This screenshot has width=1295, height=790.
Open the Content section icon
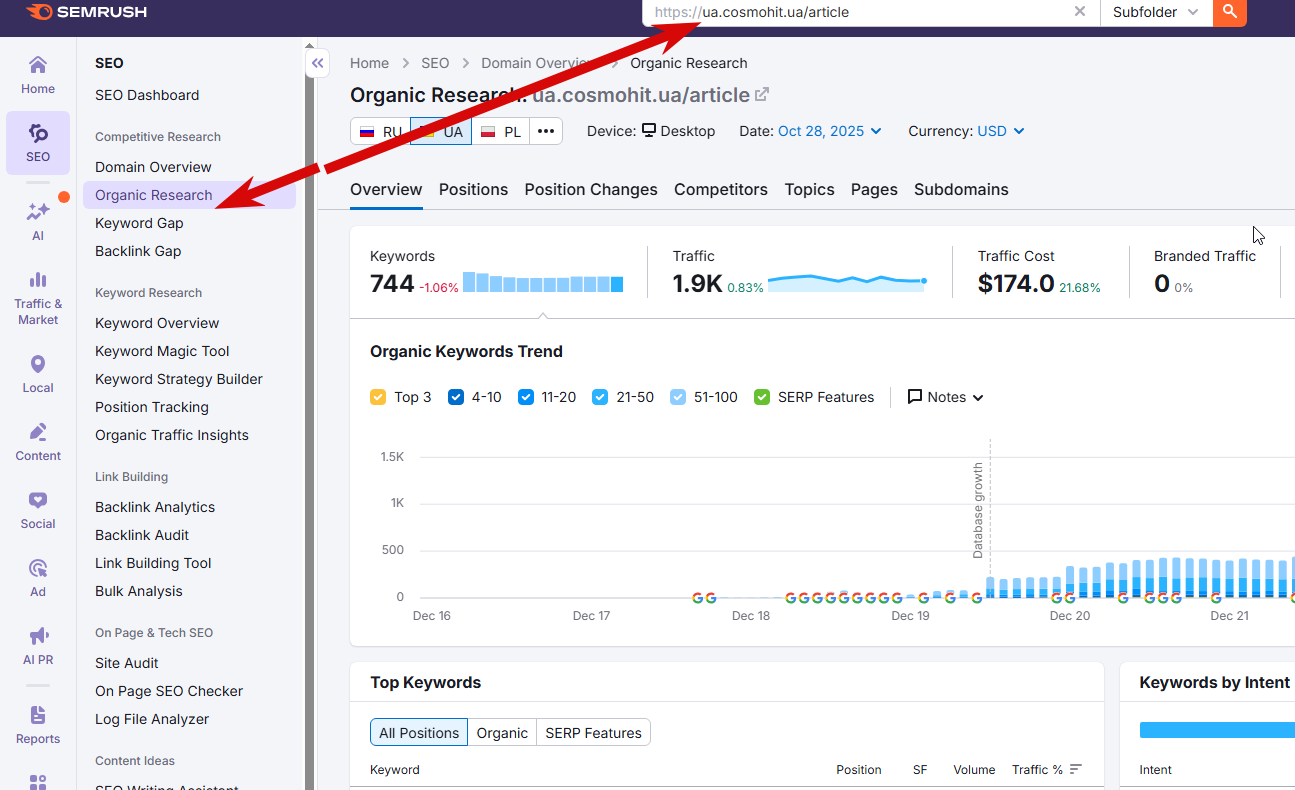38,441
